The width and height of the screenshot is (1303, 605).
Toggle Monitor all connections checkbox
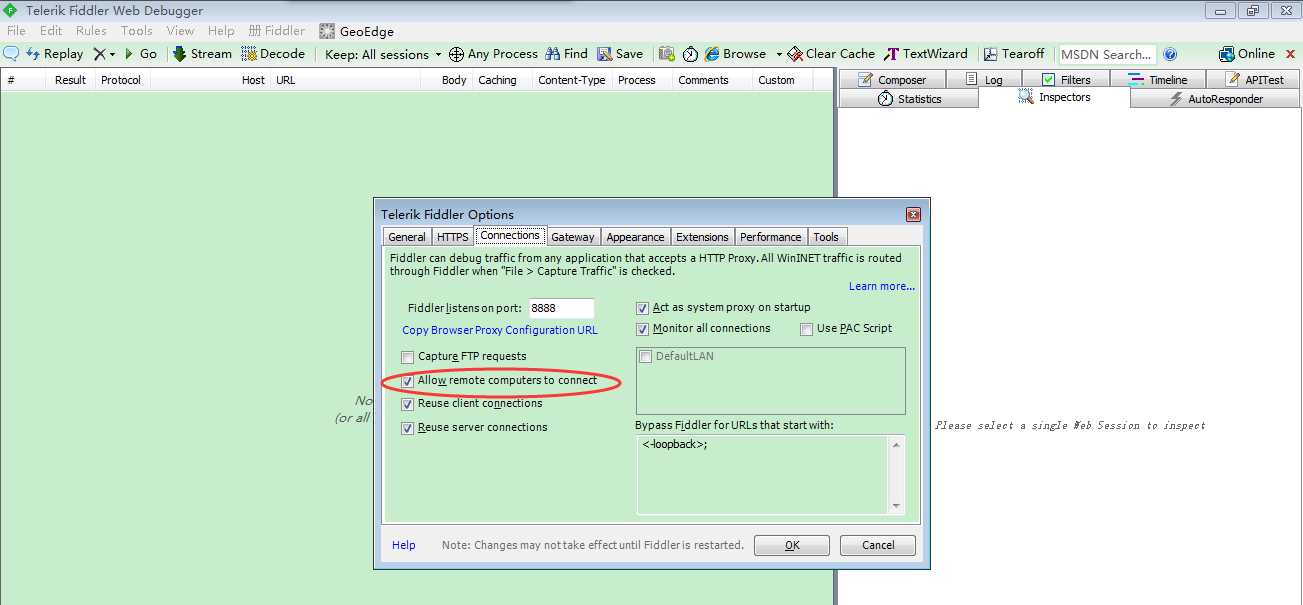click(x=643, y=329)
